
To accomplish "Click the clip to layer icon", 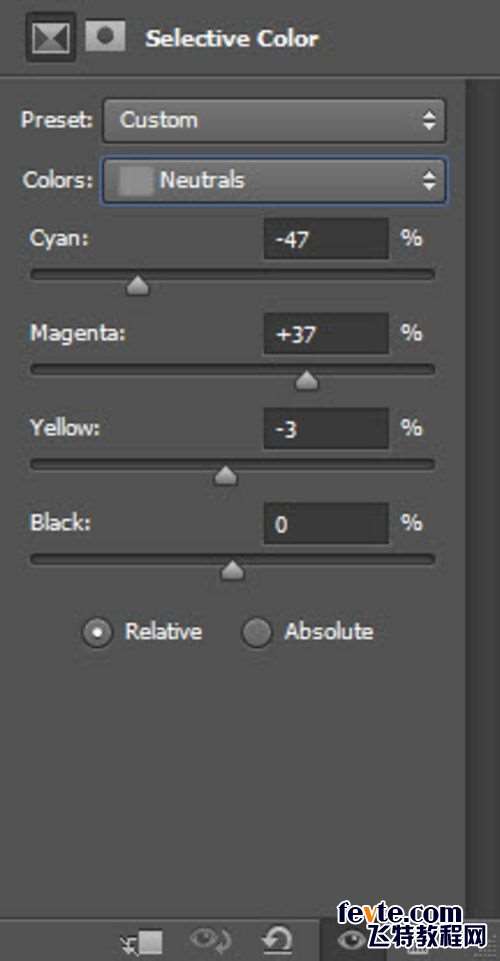I will [x=142, y=942].
